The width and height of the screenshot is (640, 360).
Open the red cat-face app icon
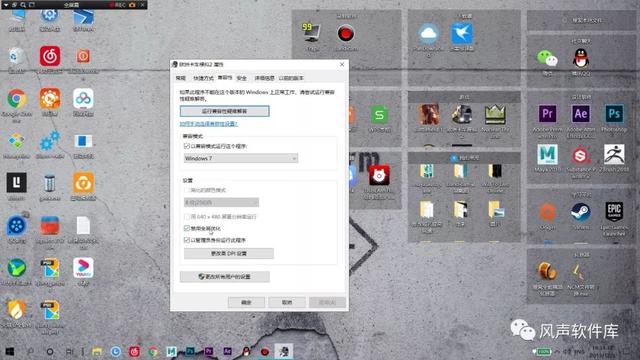tap(379, 175)
